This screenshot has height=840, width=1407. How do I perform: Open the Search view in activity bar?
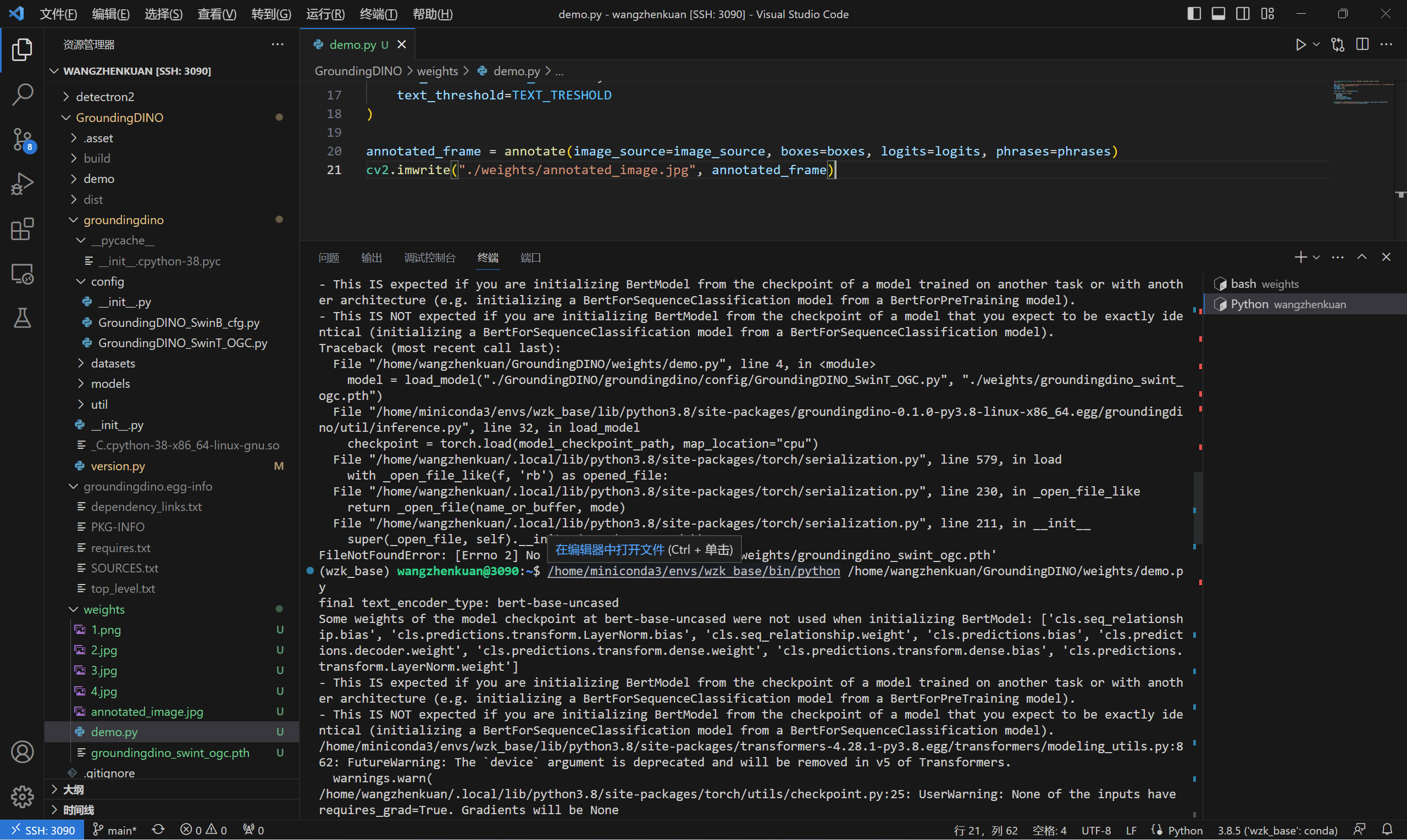pyautogui.click(x=22, y=94)
